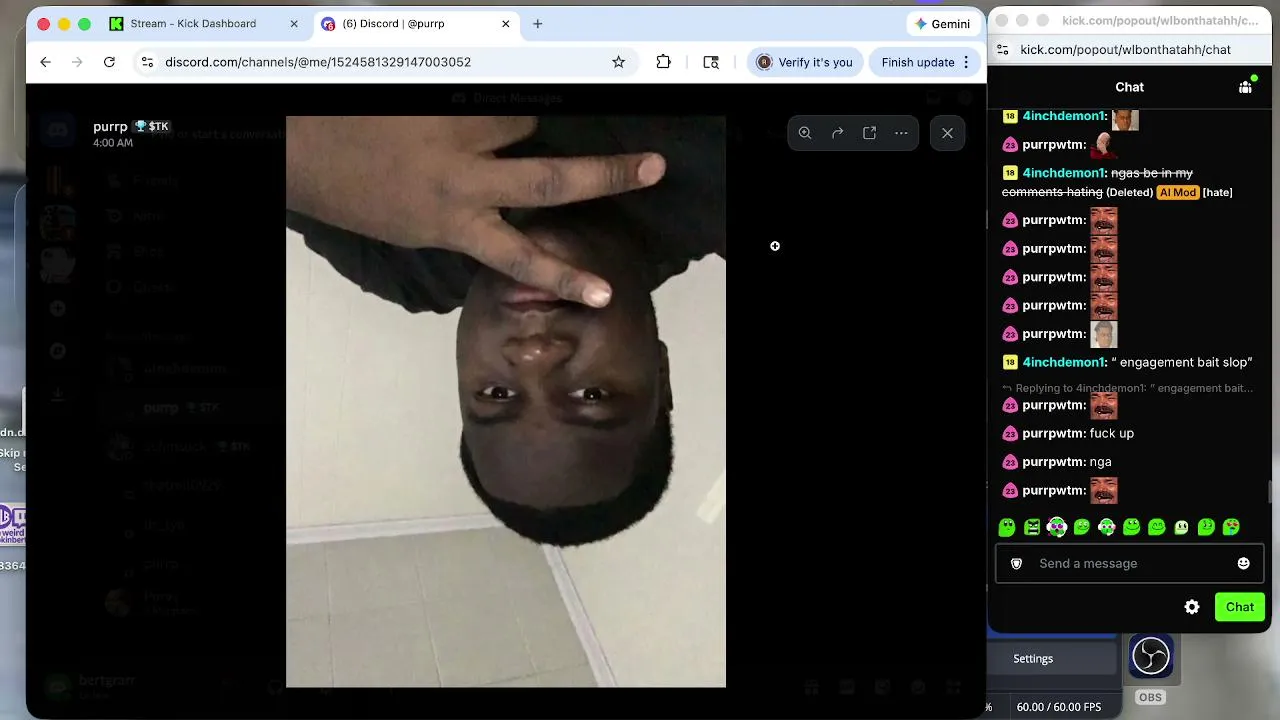Bookmark this page with the star icon

(x=618, y=62)
